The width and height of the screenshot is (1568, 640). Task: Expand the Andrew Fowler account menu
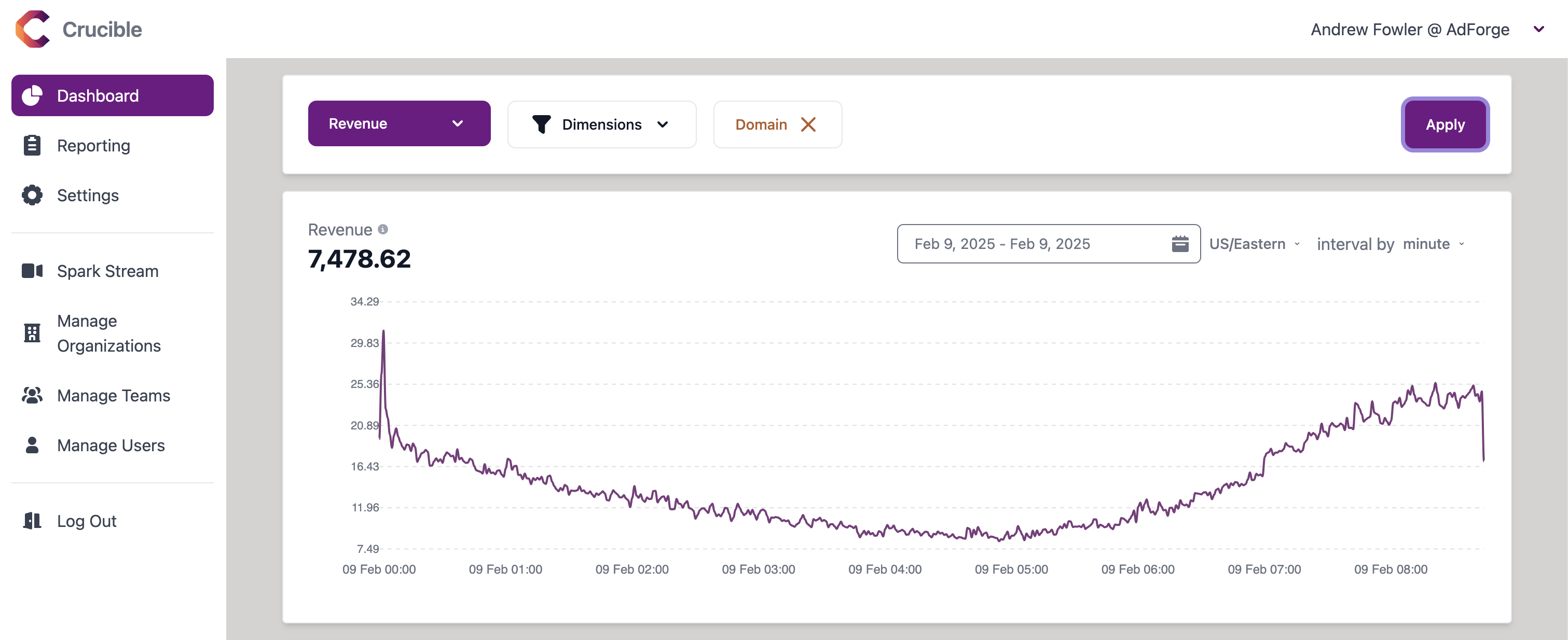click(x=1539, y=29)
